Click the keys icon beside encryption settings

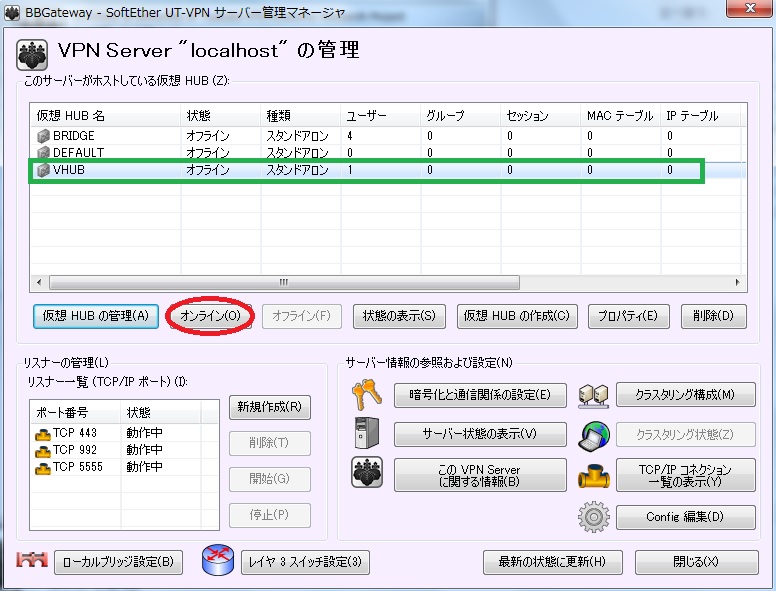point(367,394)
